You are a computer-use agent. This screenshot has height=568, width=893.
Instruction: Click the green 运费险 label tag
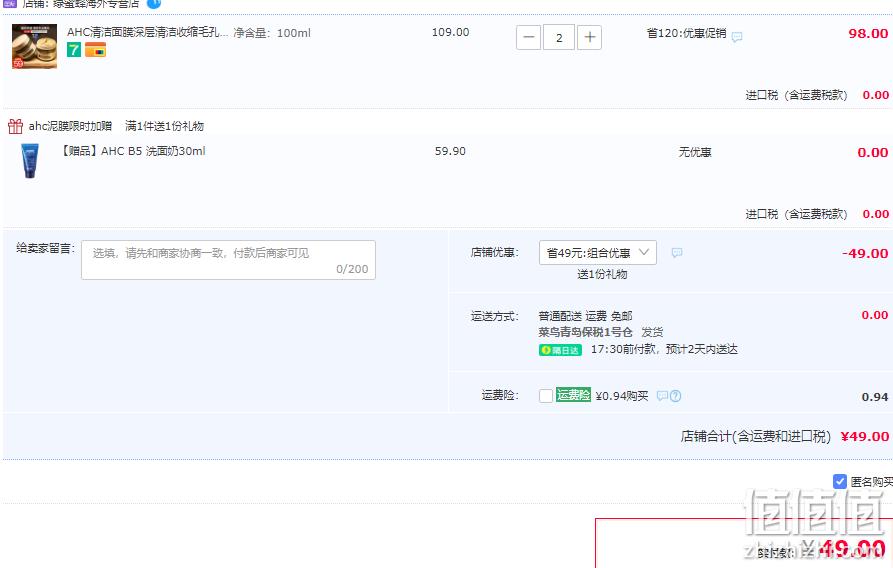573,394
